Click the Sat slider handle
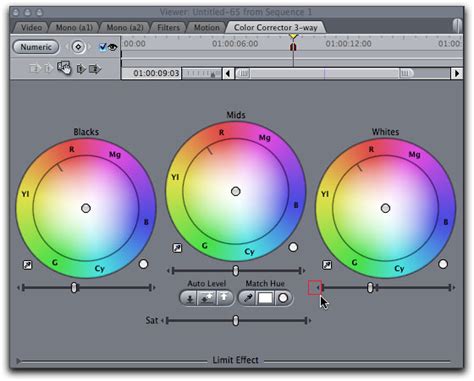474x381 pixels. (x=236, y=321)
